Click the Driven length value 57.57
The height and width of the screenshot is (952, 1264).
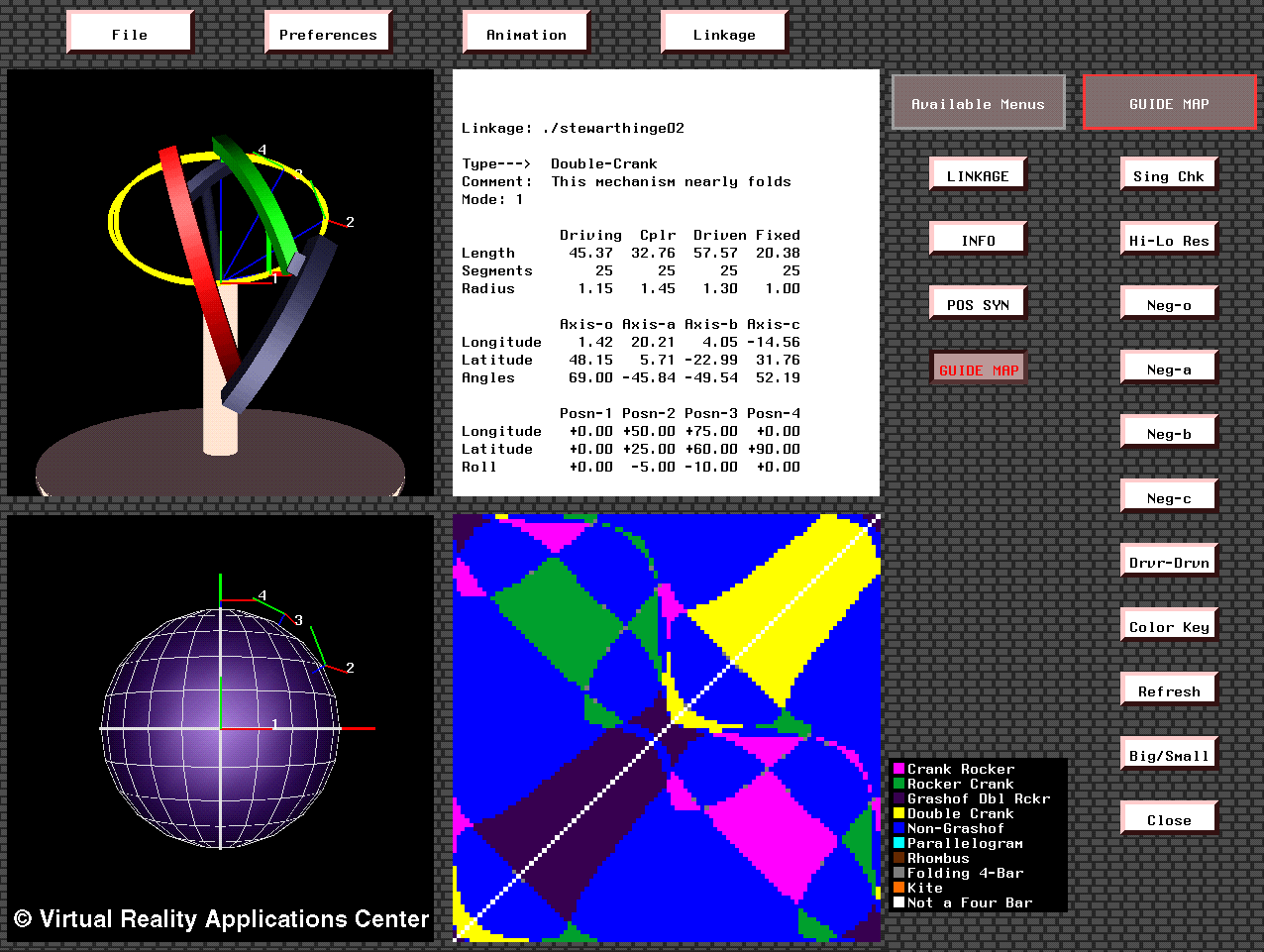point(715,253)
